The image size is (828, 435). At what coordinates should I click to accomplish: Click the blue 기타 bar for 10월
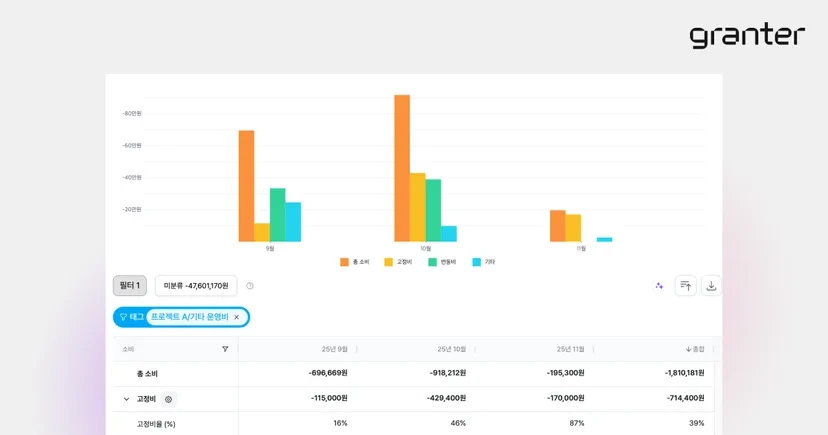[x=449, y=234]
